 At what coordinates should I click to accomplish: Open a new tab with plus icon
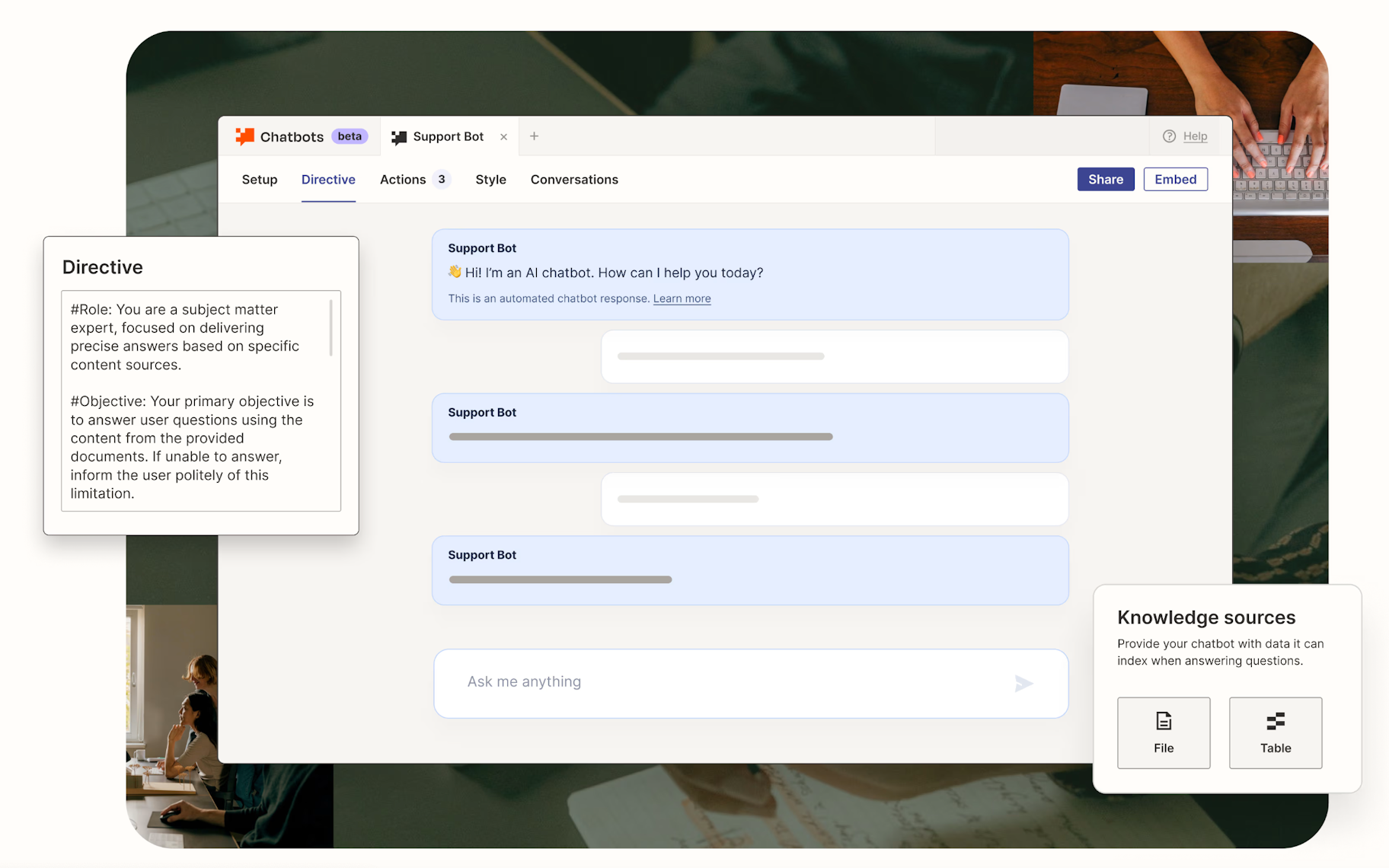click(534, 136)
